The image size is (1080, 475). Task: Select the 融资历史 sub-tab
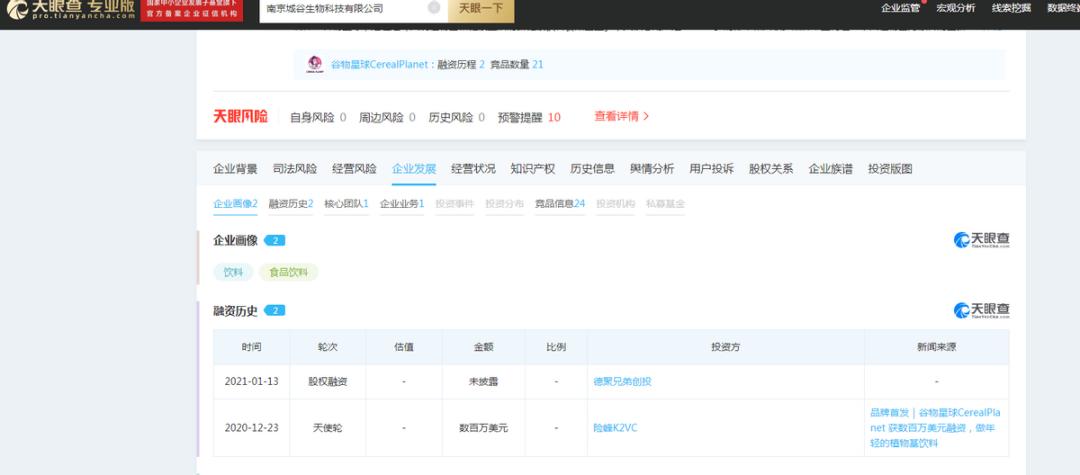click(290, 204)
